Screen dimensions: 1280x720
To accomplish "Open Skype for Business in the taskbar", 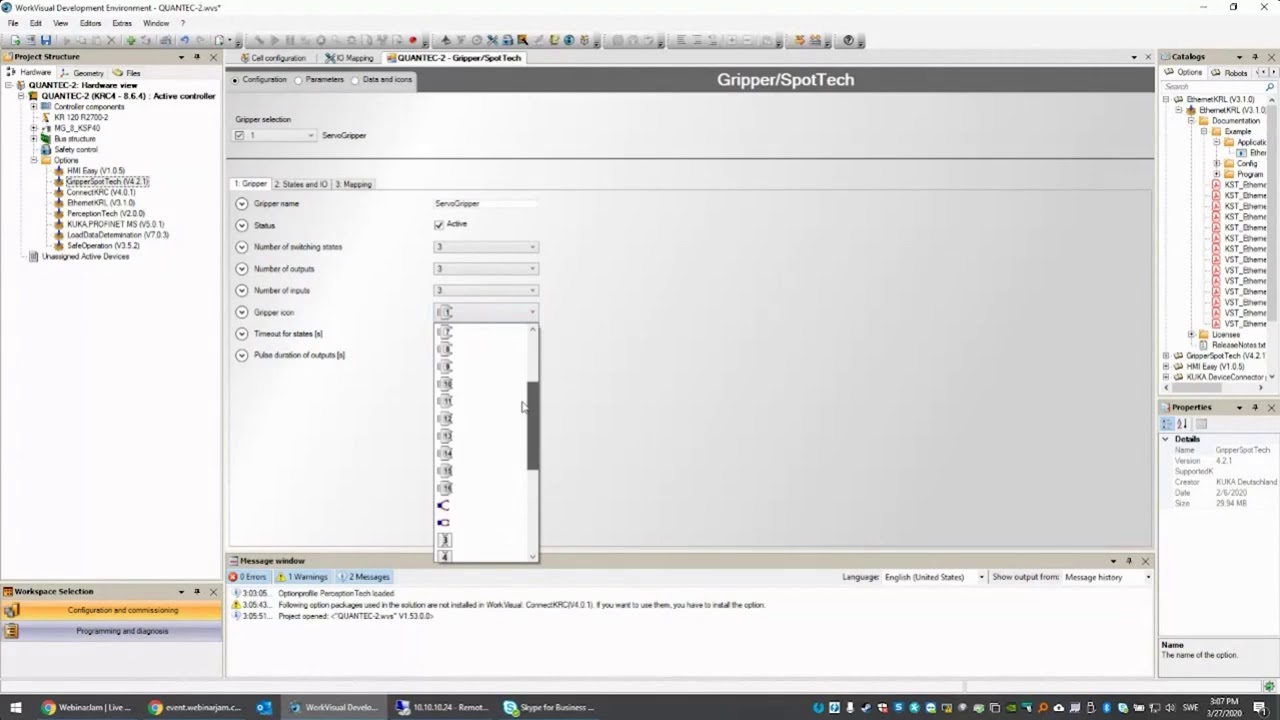I will click(x=548, y=707).
